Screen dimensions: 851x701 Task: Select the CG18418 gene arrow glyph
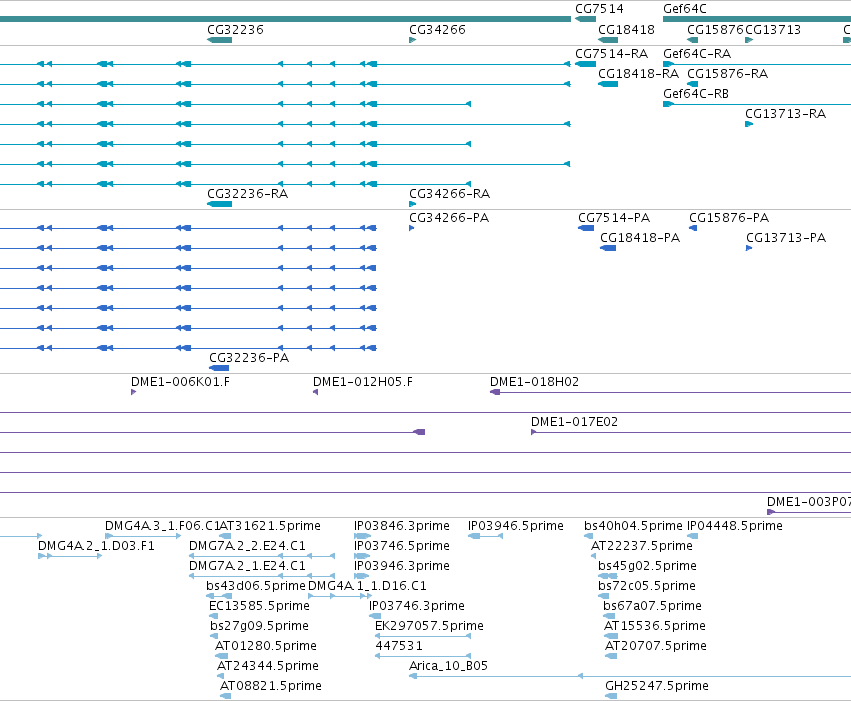click(x=608, y=40)
